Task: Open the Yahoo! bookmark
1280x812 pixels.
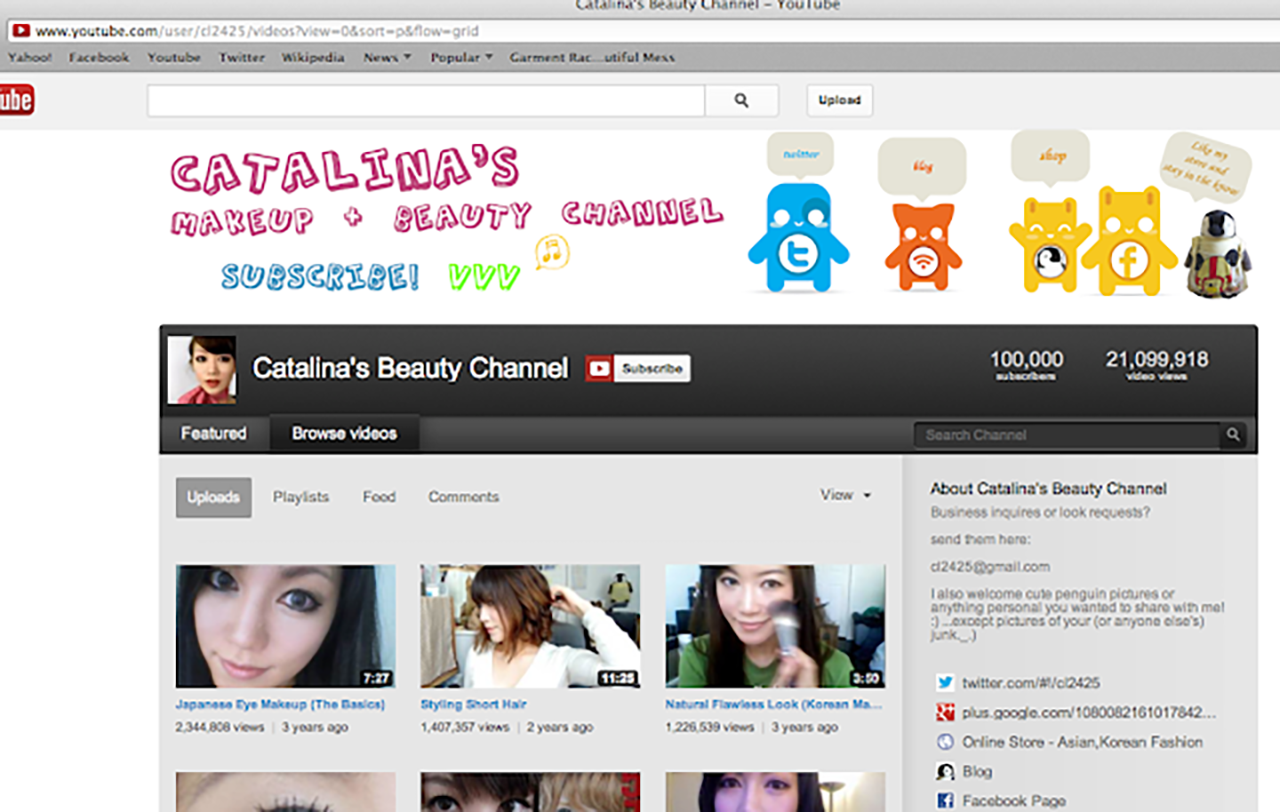Action: click(x=30, y=57)
